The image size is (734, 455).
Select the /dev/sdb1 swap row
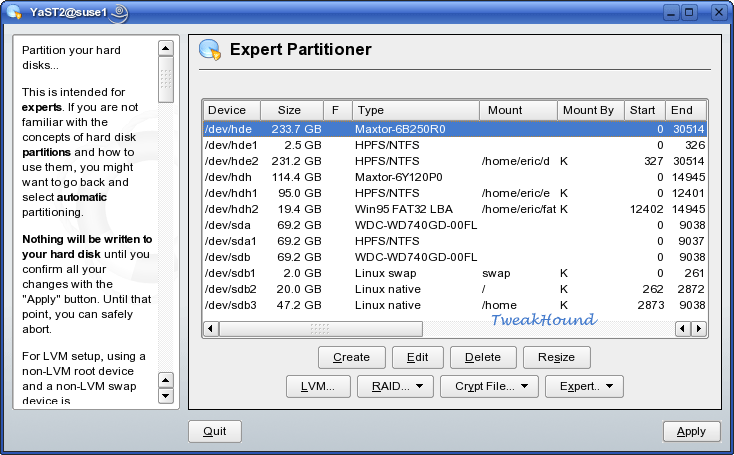click(x=455, y=273)
